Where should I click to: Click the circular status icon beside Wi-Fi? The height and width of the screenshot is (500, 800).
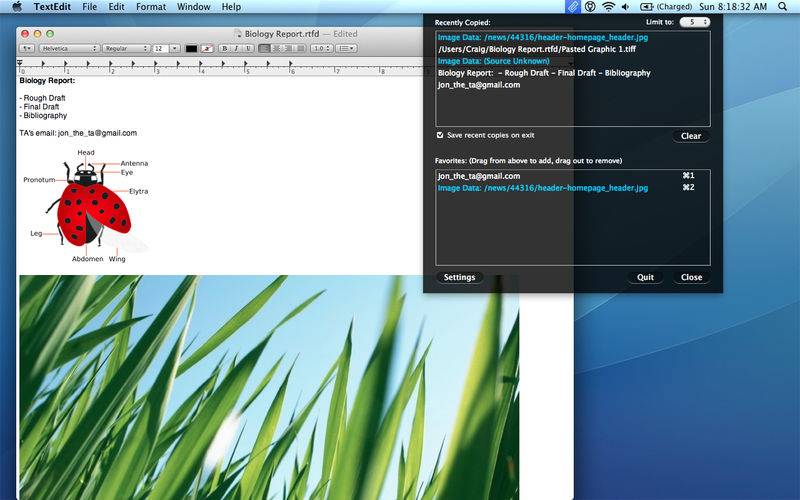(x=590, y=7)
